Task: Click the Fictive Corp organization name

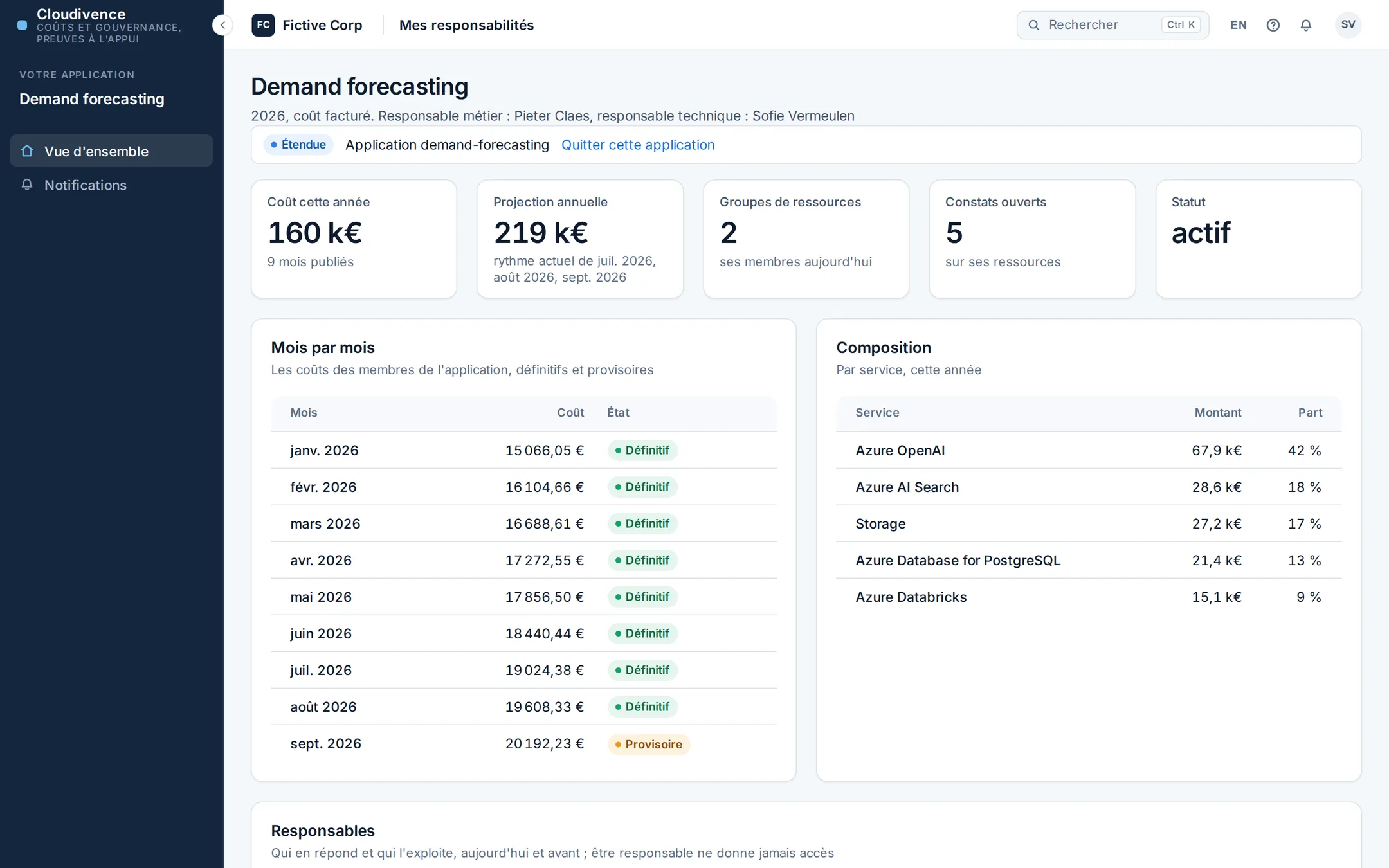Action: 322,25
